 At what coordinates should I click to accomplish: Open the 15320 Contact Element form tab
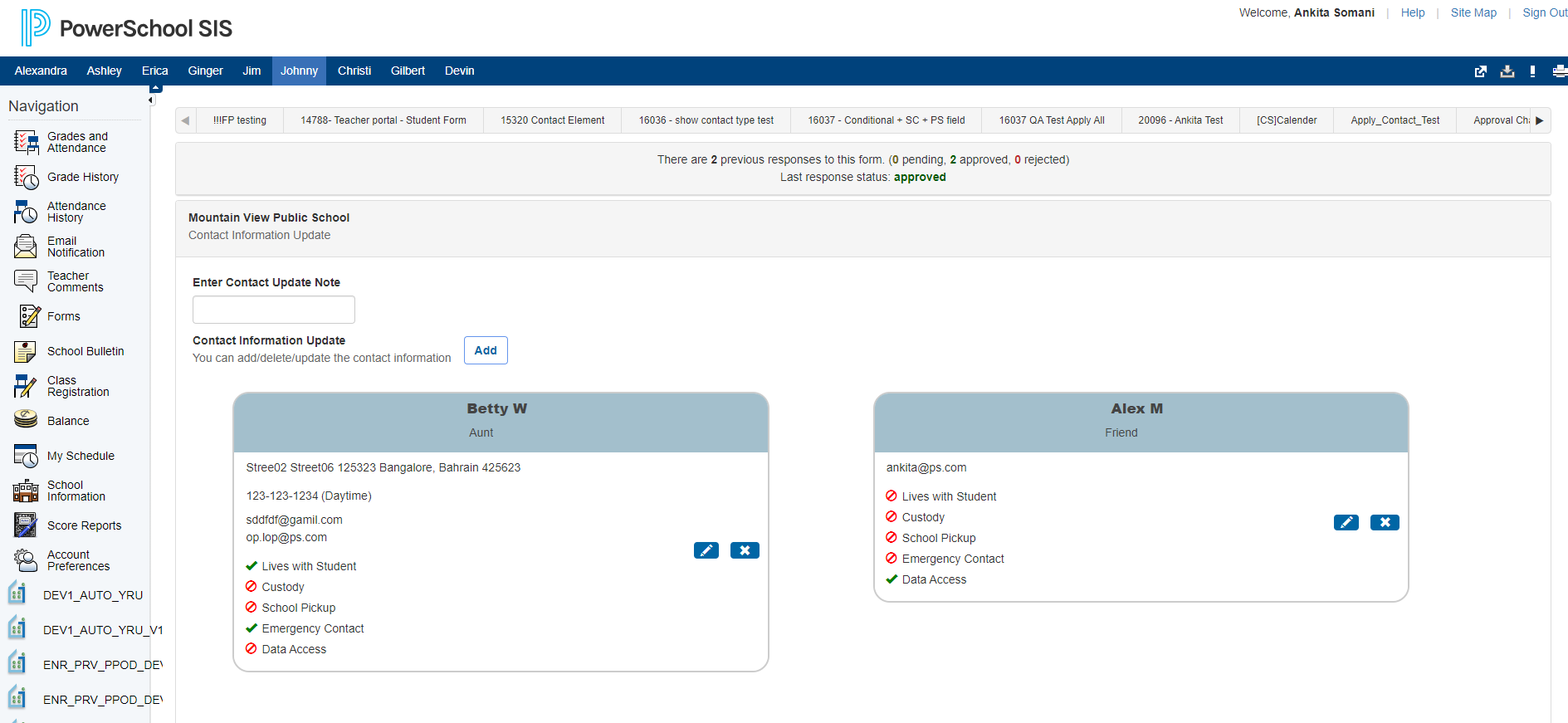552,120
